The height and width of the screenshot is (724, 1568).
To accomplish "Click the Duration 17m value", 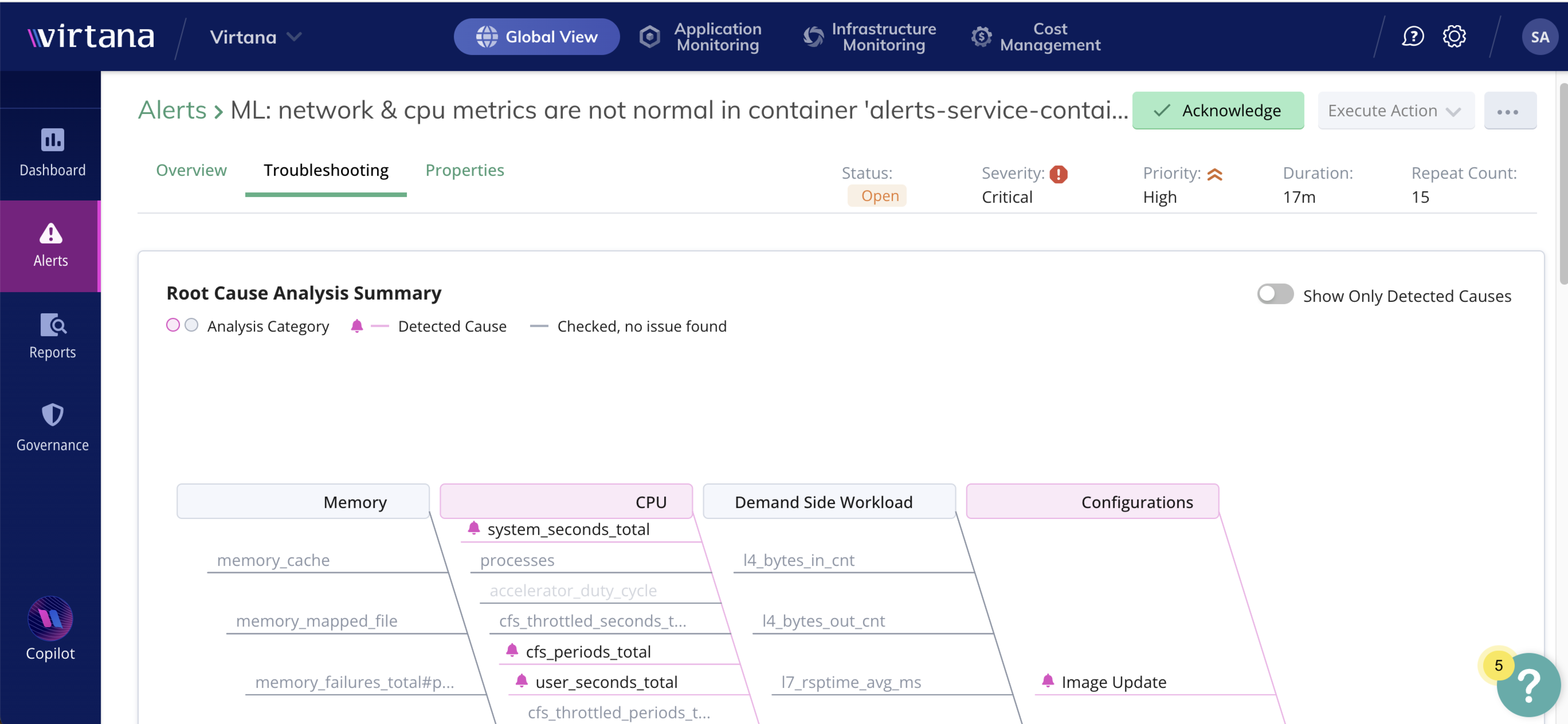I will pyautogui.click(x=1299, y=197).
